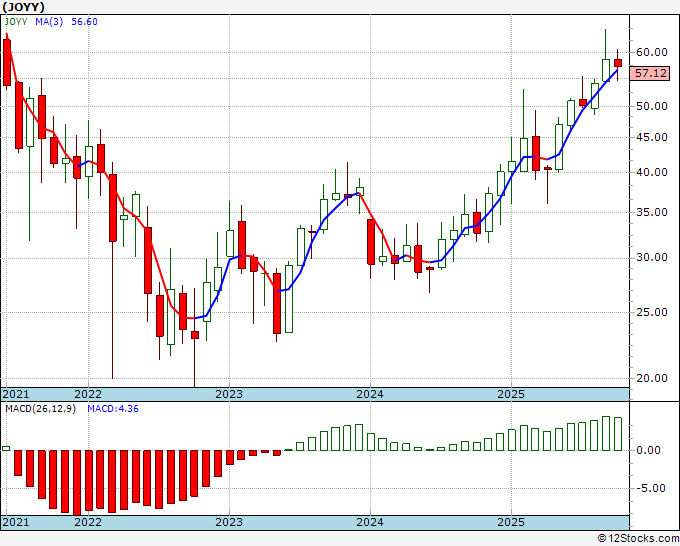Image resolution: width=680 pixels, height=546 pixels.
Task: Click the 0.00 MACD axis label
Action: 648,450
